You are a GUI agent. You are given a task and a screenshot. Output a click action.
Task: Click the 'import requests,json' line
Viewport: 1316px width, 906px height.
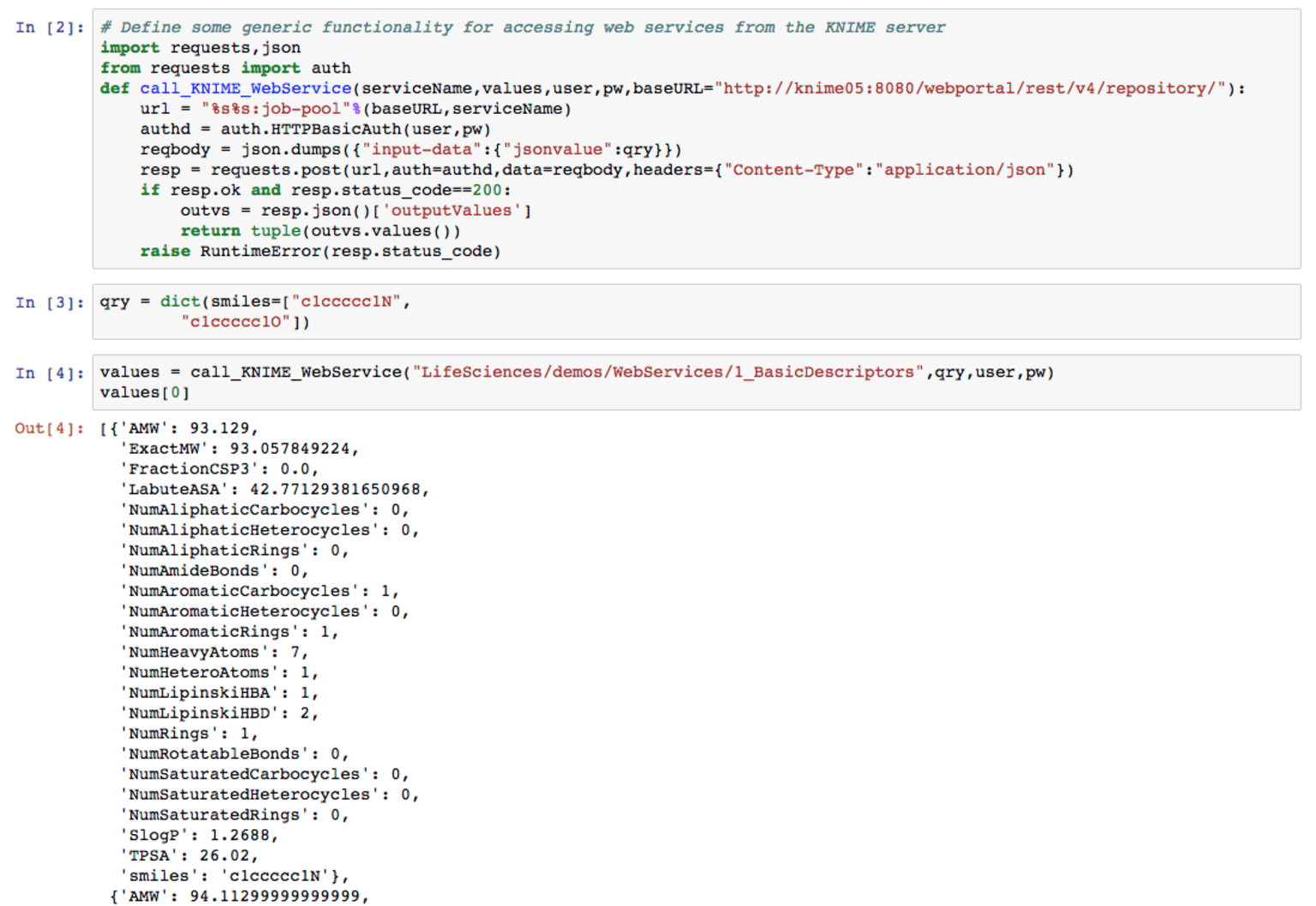(200, 48)
